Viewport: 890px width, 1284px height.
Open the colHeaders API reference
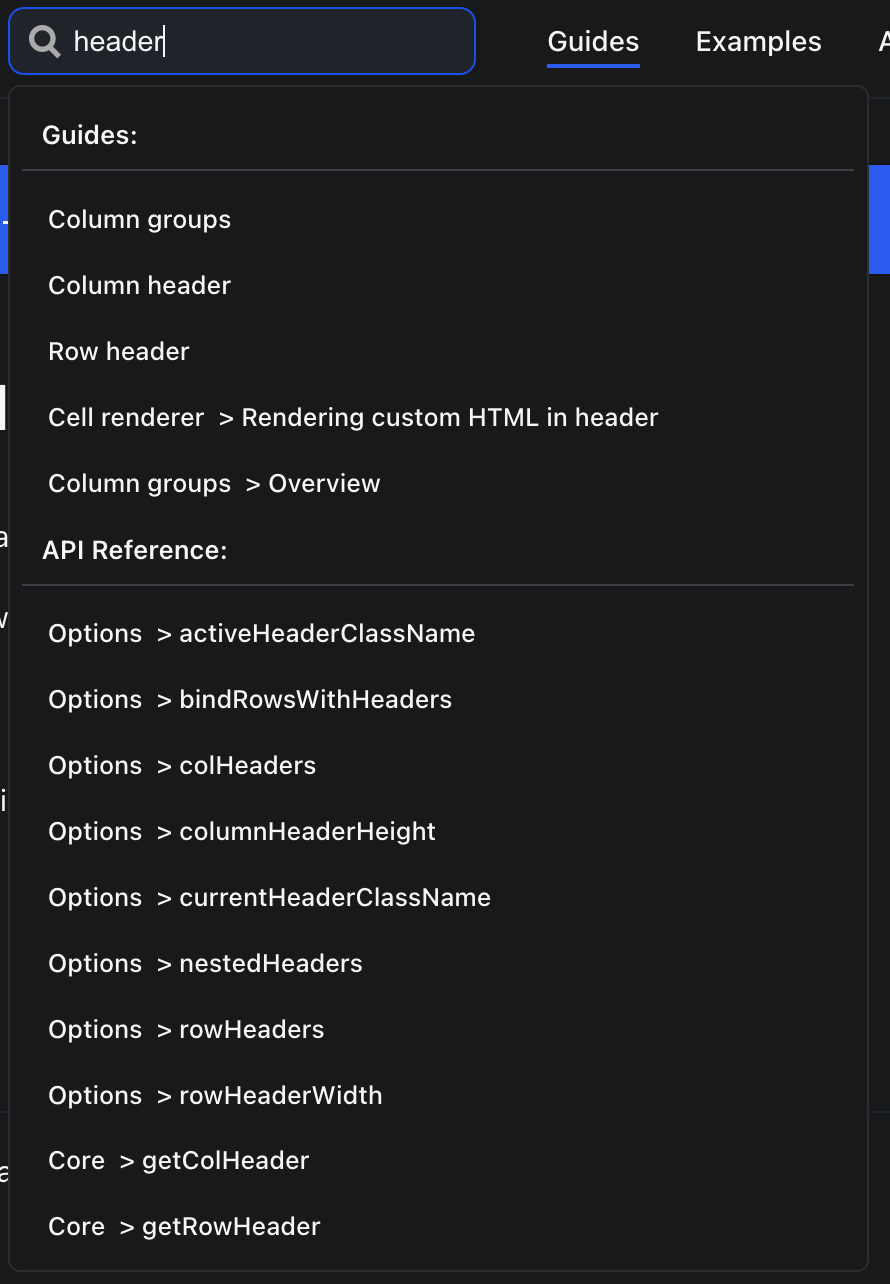(181, 765)
